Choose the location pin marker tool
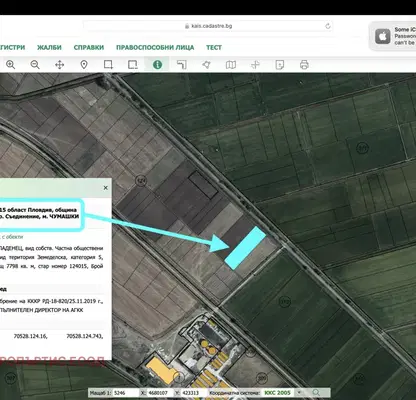 pos(84,65)
